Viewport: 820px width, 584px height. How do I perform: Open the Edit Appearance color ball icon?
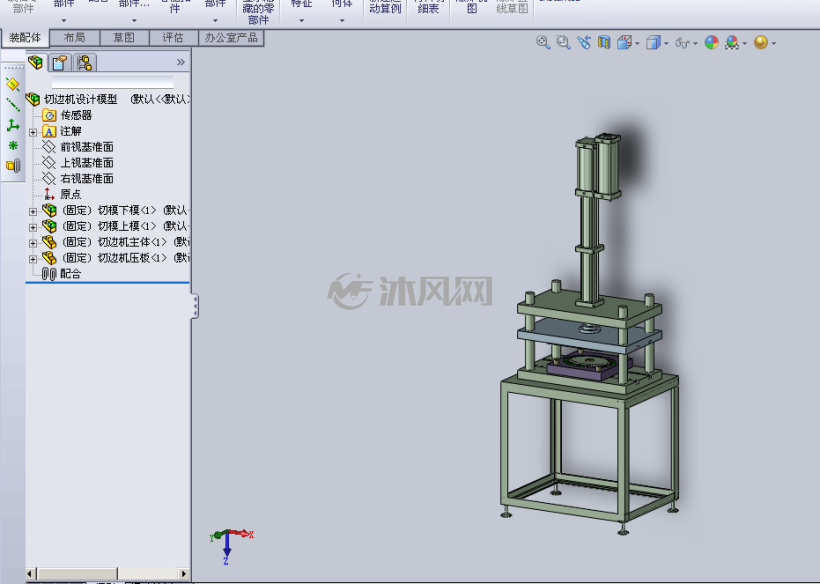711,42
